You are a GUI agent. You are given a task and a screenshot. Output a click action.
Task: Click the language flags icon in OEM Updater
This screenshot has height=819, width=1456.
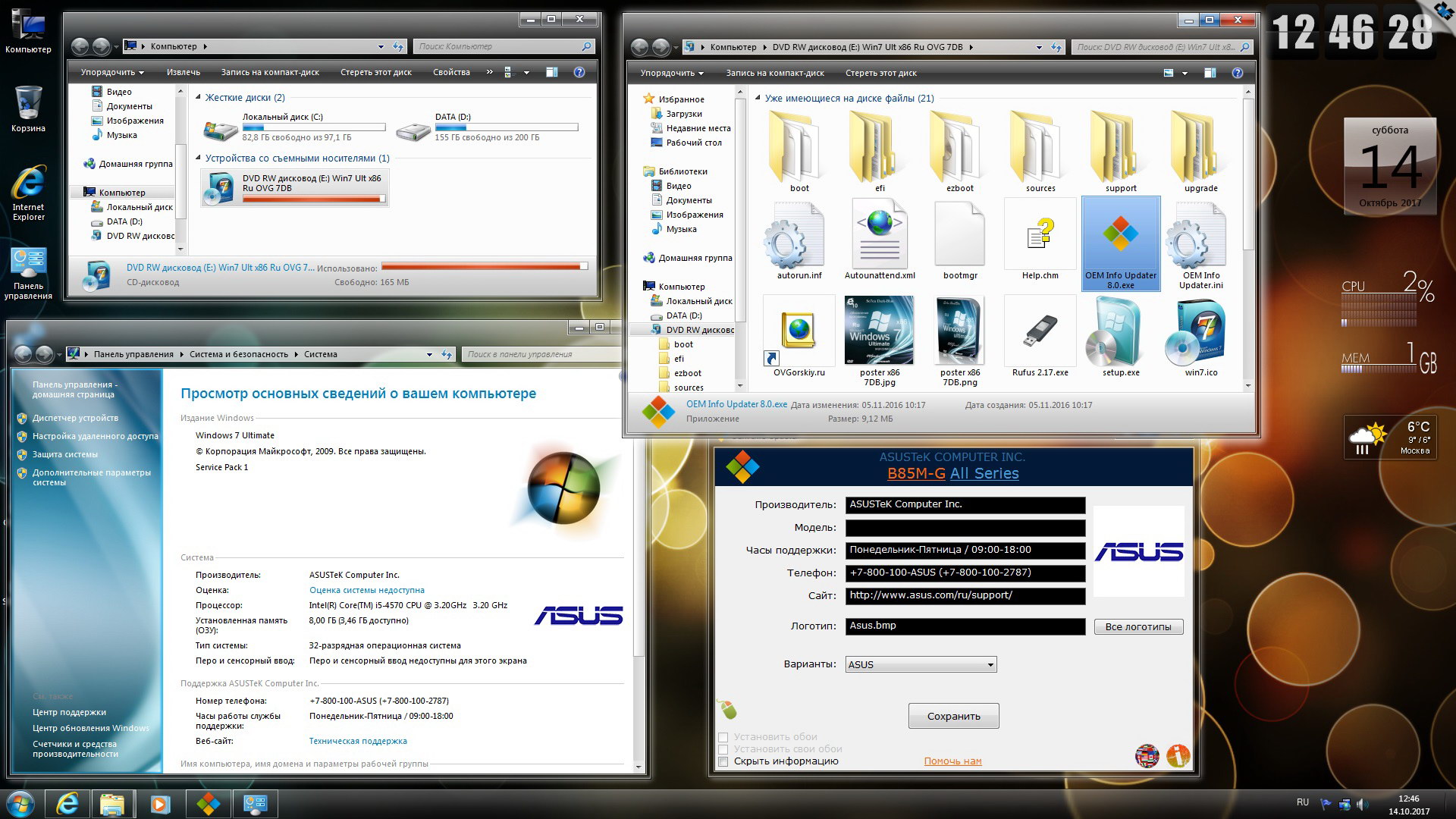1147,755
